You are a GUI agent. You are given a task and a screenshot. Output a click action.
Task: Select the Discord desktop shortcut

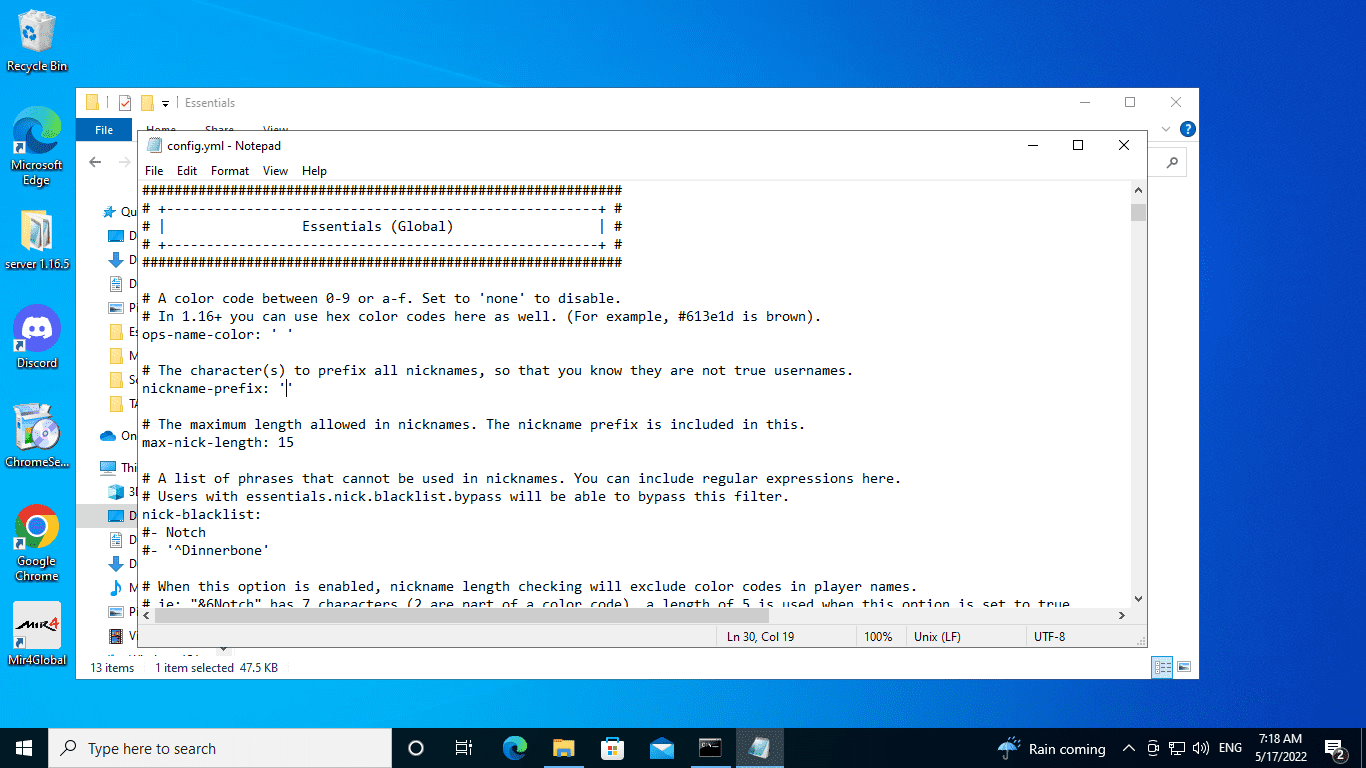[x=37, y=337]
